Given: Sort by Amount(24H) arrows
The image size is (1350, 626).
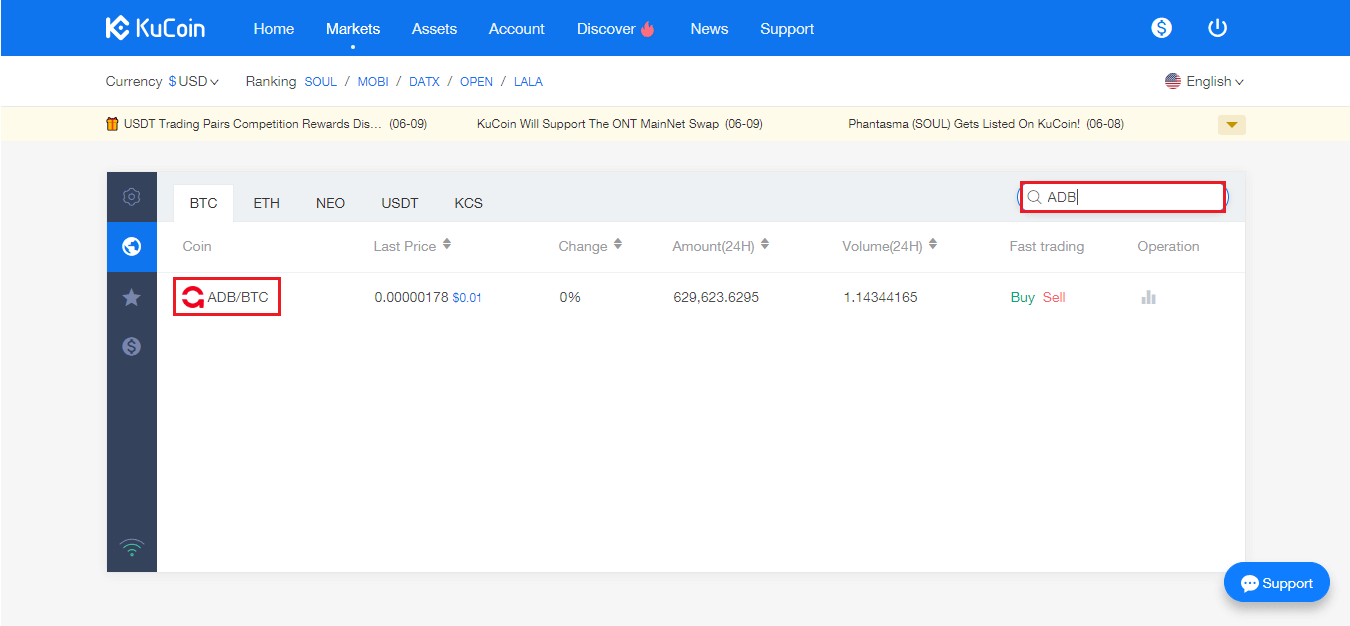Looking at the screenshot, I should tap(765, 245).
